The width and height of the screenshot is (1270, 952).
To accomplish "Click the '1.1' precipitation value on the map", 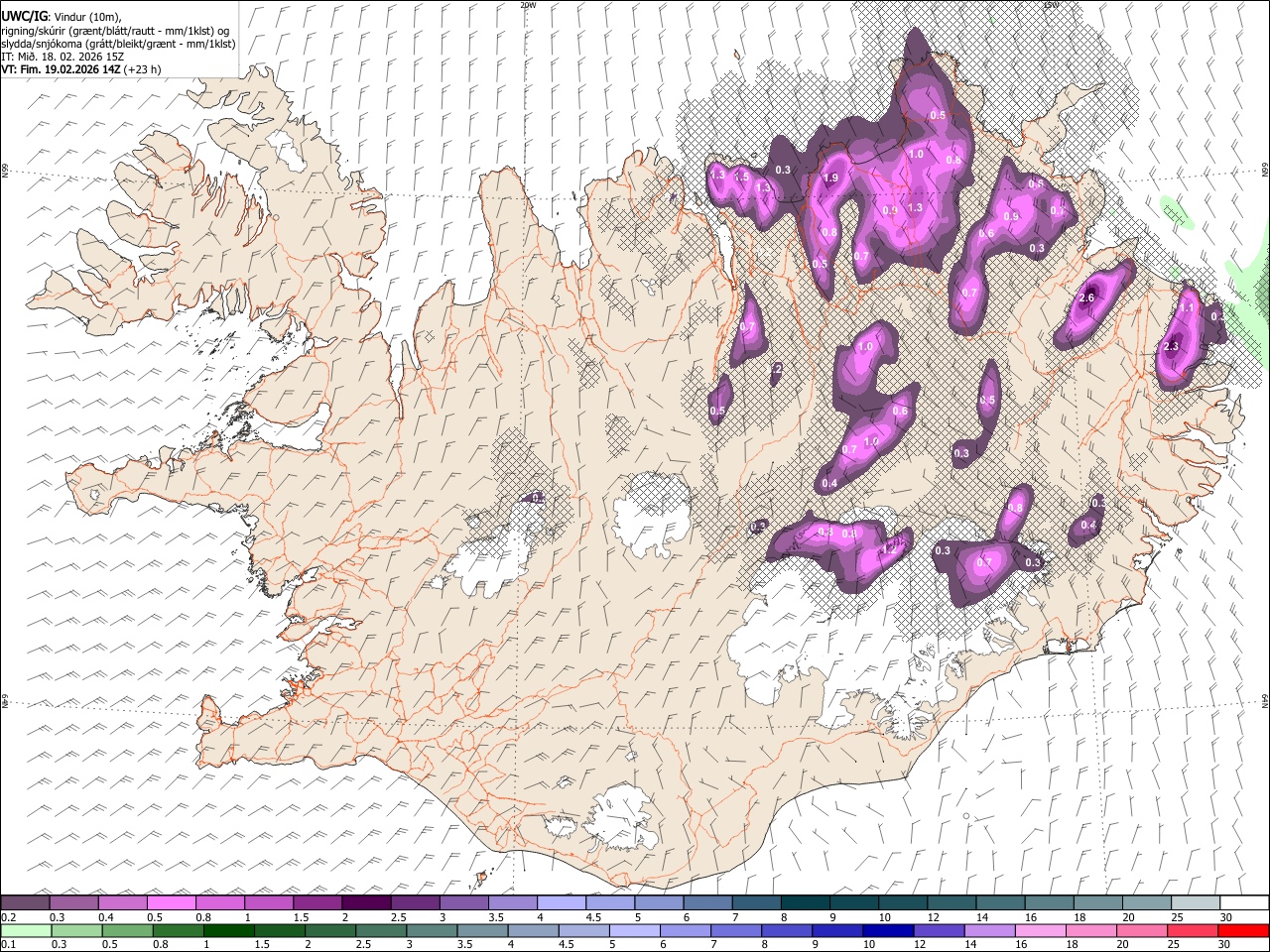I will [1188, 308].
